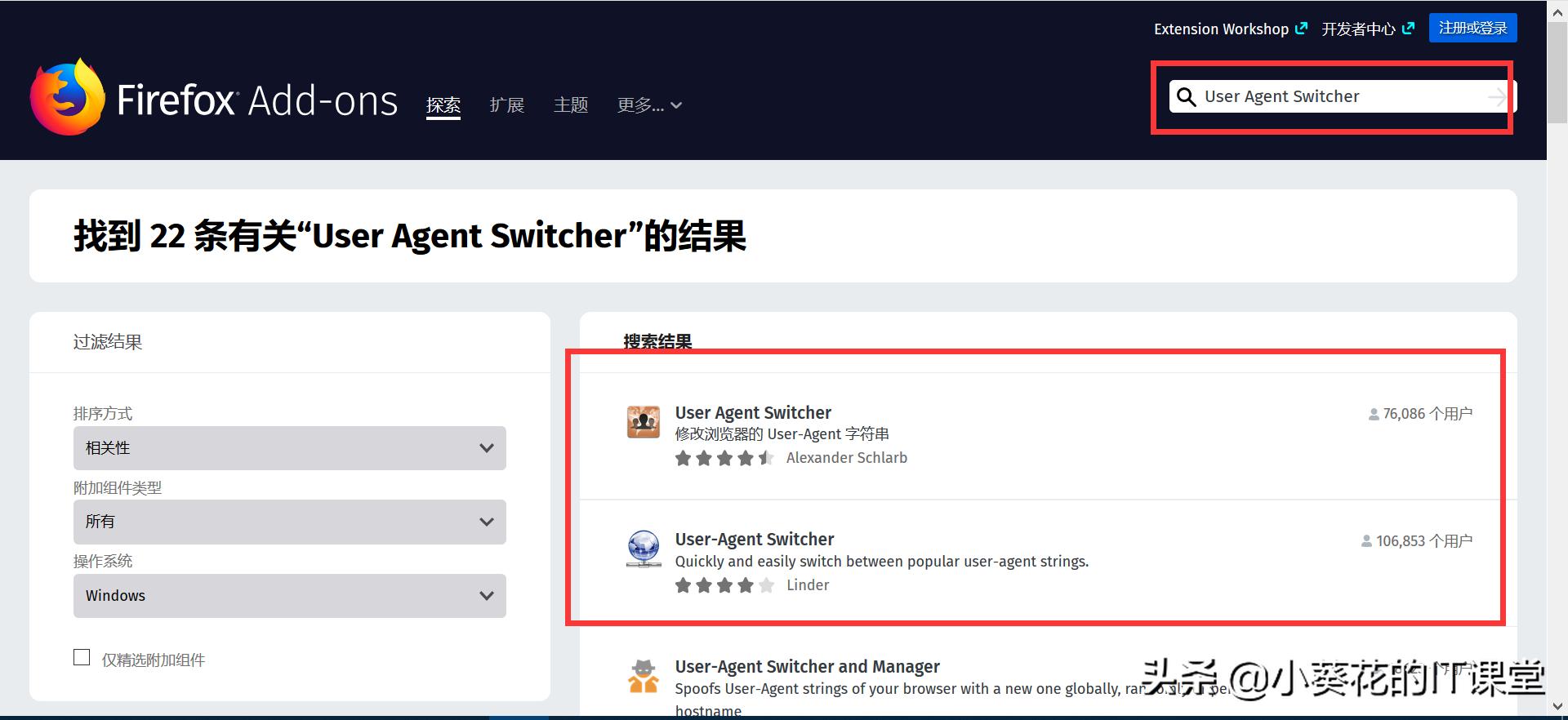The height and width of the screenshot is (720, 1568).
Task: Click the star rating of User-Agent Switcher by Linder
Action: click(724, 585)
